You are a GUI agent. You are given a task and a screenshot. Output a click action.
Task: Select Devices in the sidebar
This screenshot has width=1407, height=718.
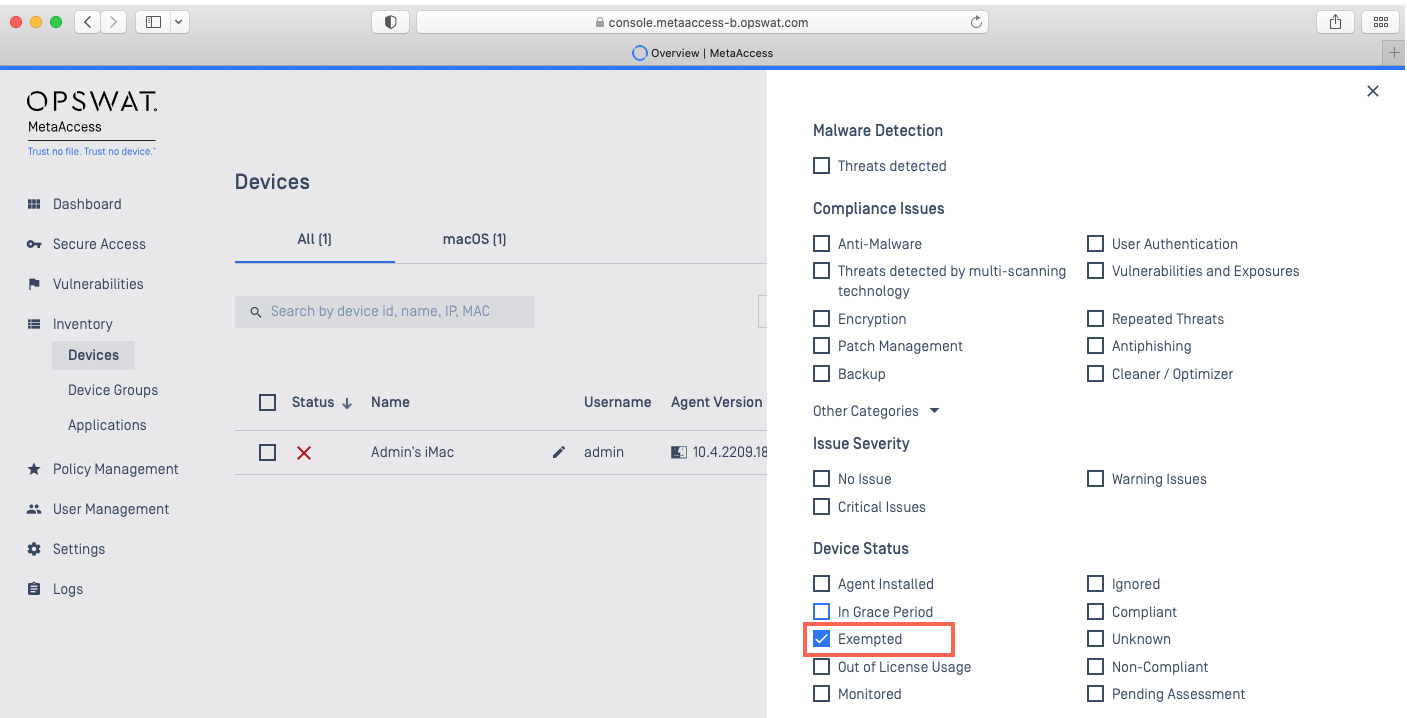coord(93,355)
